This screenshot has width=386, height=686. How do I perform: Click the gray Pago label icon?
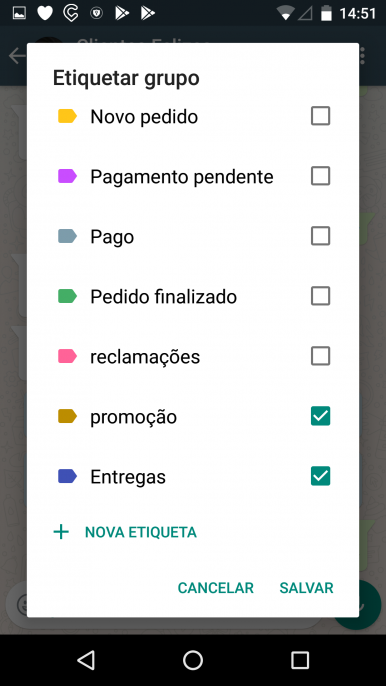pyautogui.click(x=67, y=236)
